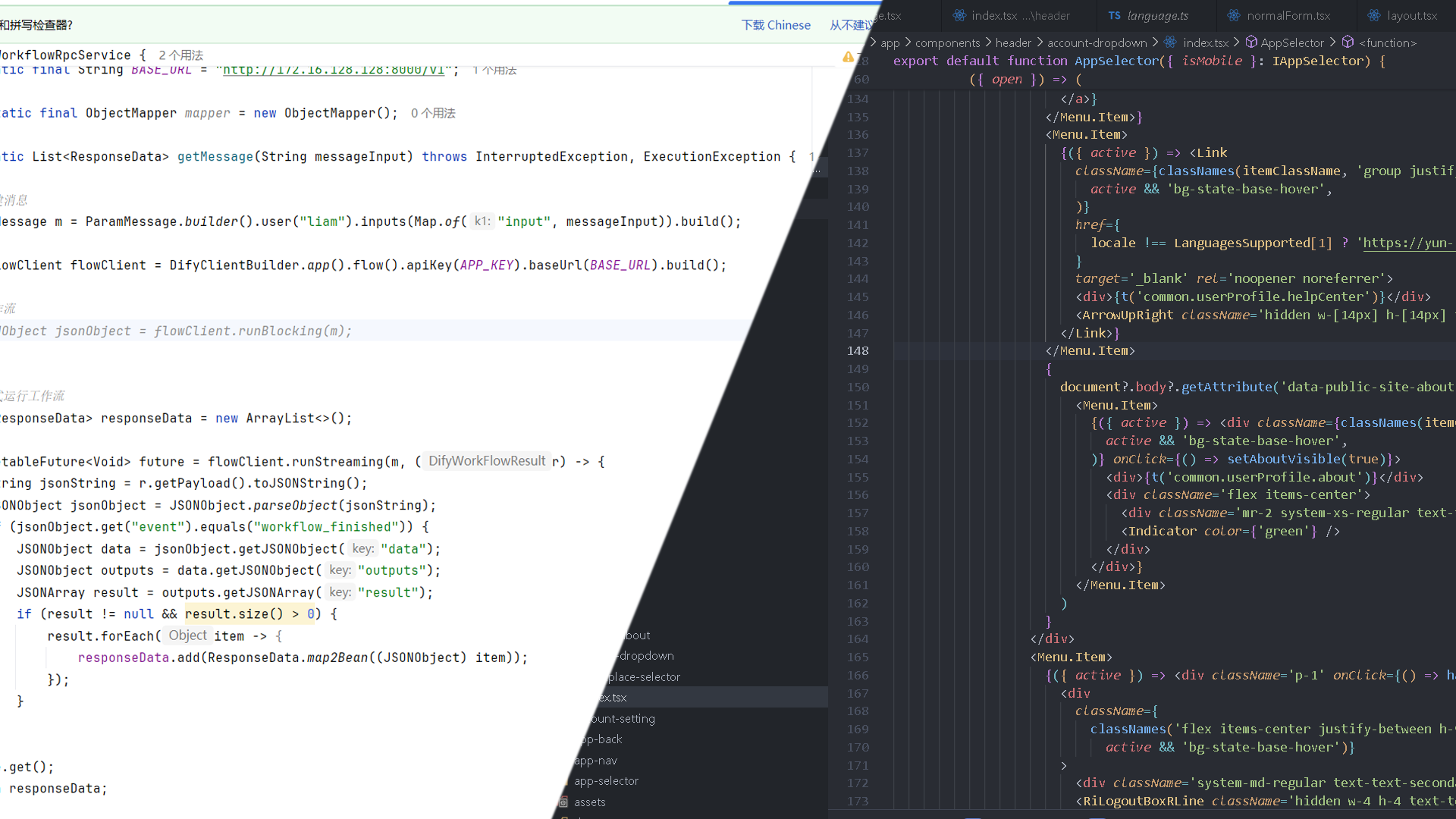Click the assets folder icon in explorer

[563, 802]
